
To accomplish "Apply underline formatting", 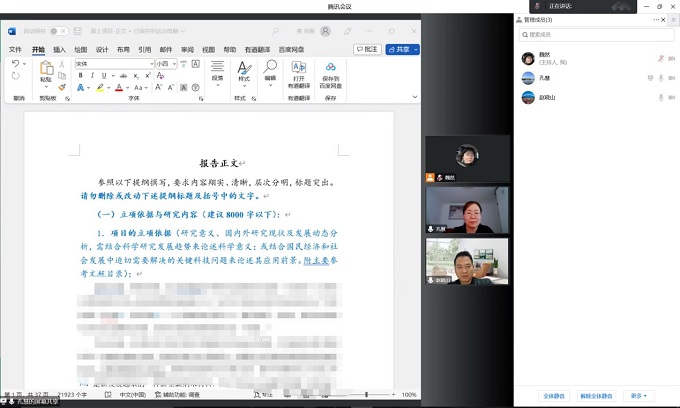I will tap(105, 75).
